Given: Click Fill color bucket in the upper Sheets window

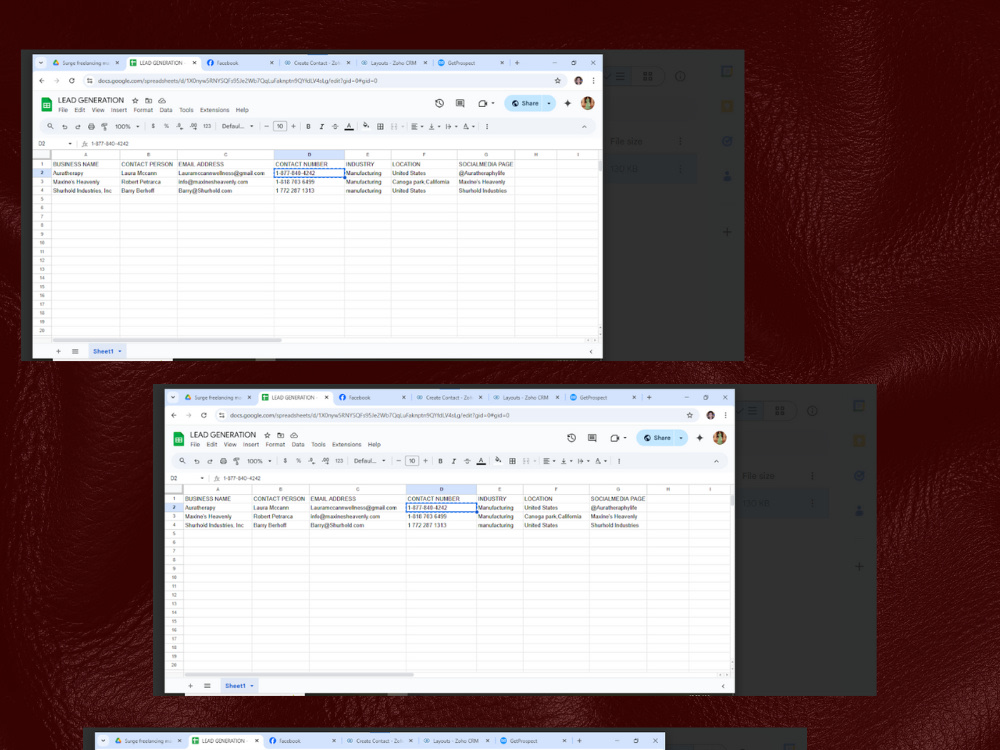Looking at the screenshot, I should click(x=366, y=126).
